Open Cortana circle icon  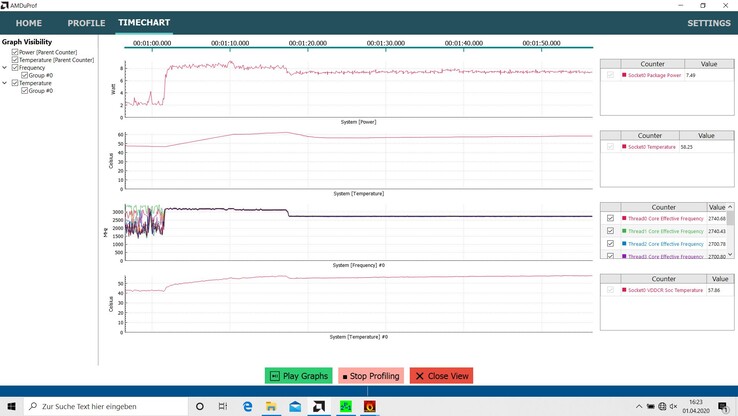(x=200, y=406)
